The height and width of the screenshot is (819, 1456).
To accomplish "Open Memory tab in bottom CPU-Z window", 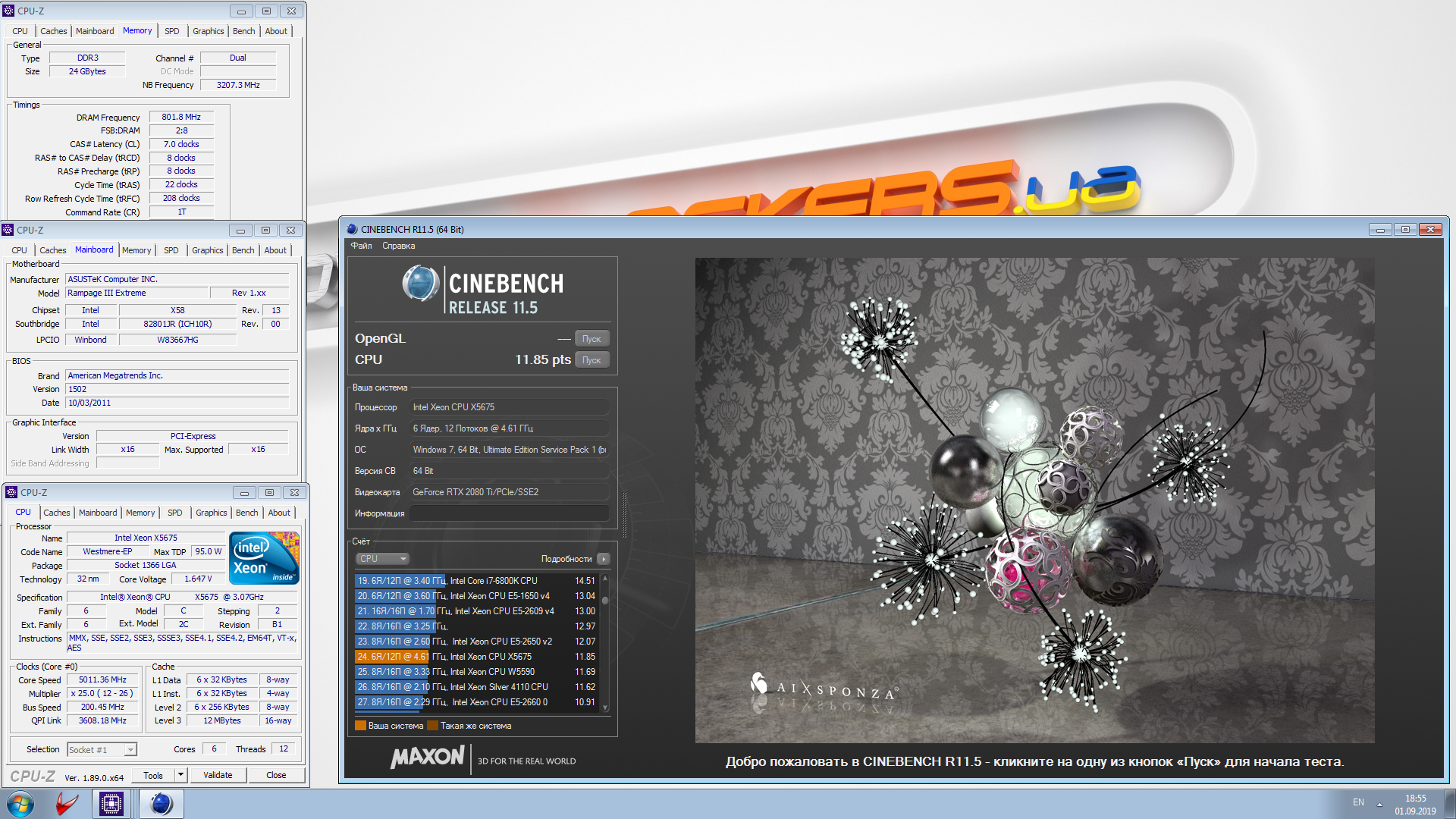I will click(140, 513).
